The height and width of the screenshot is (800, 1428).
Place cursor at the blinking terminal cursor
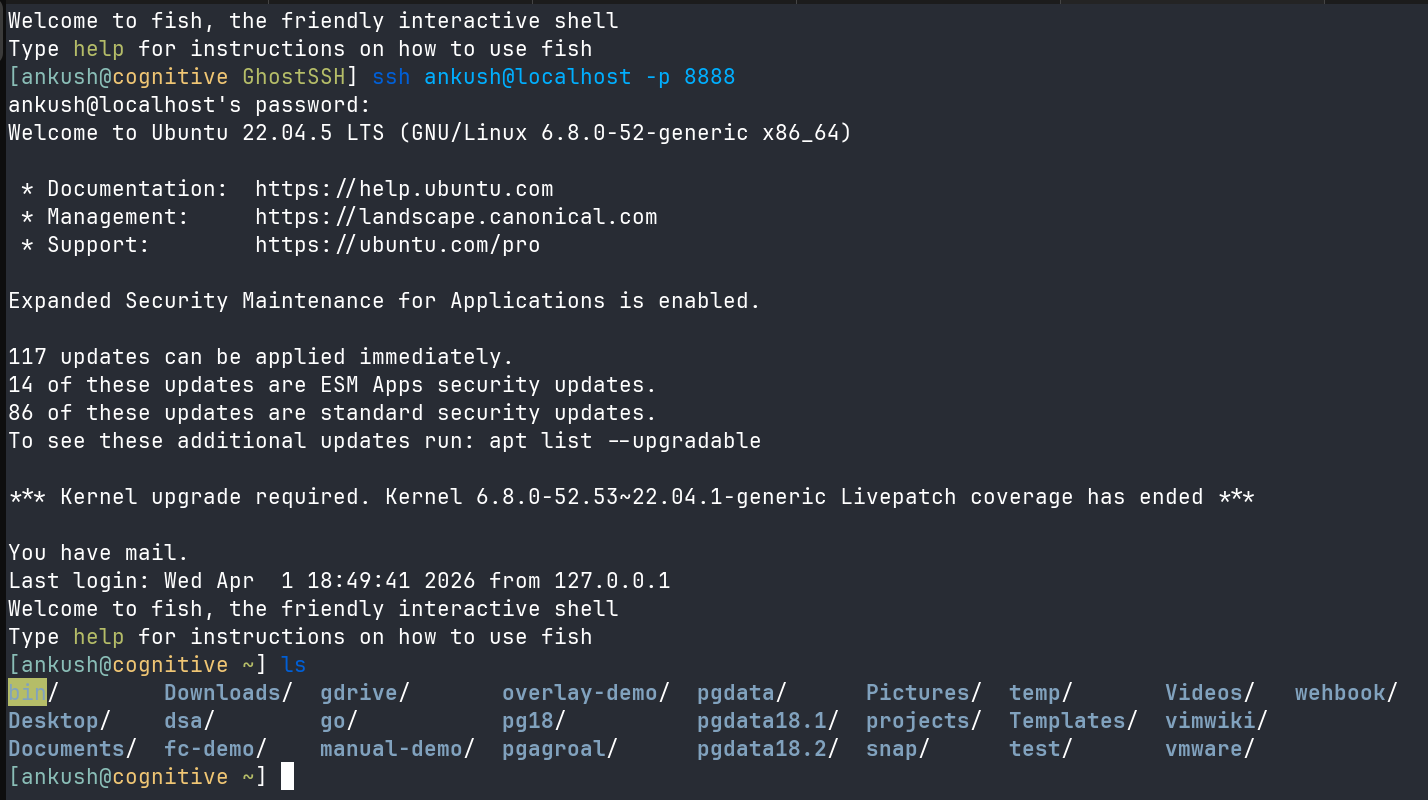pyautogui.click(x=288, y=776)
